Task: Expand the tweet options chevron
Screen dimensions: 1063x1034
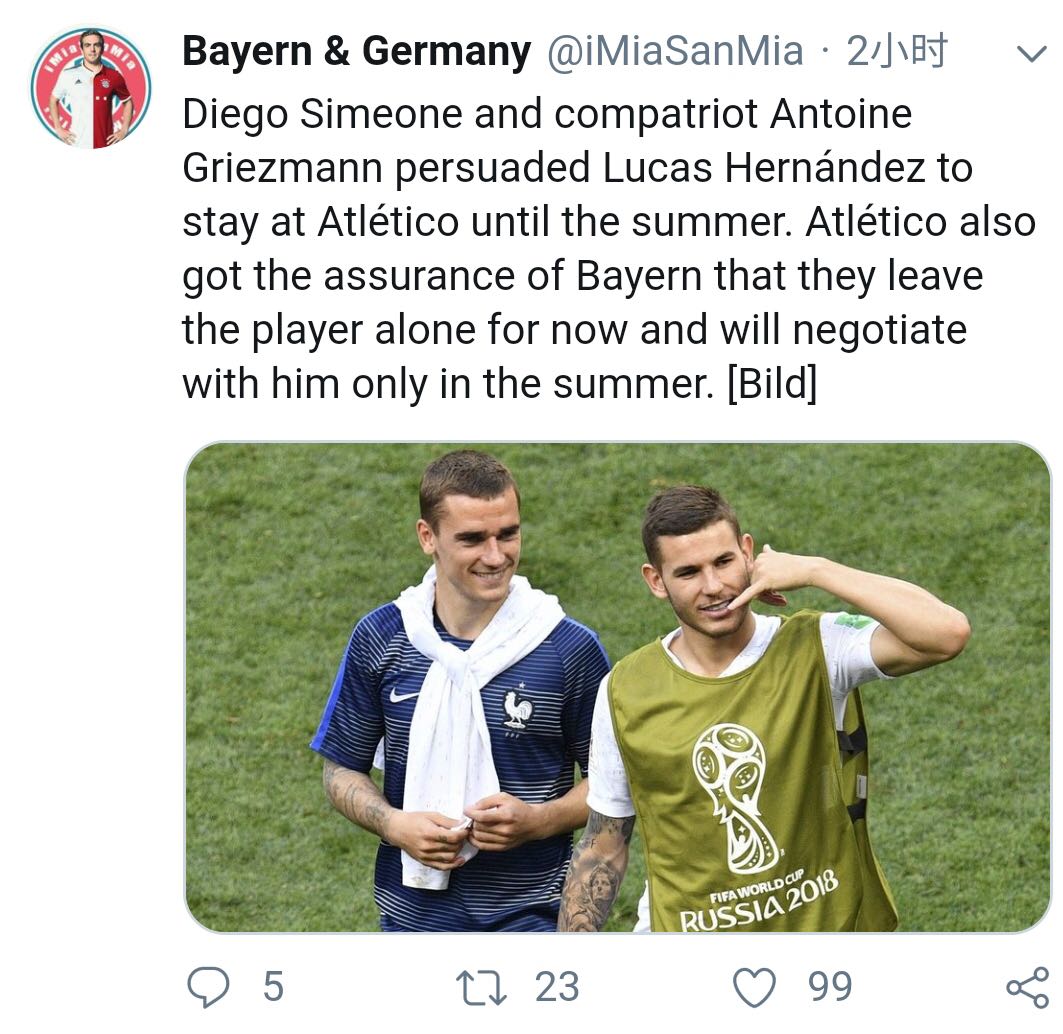Action: pyautogui.click(x=1030, y=53)
